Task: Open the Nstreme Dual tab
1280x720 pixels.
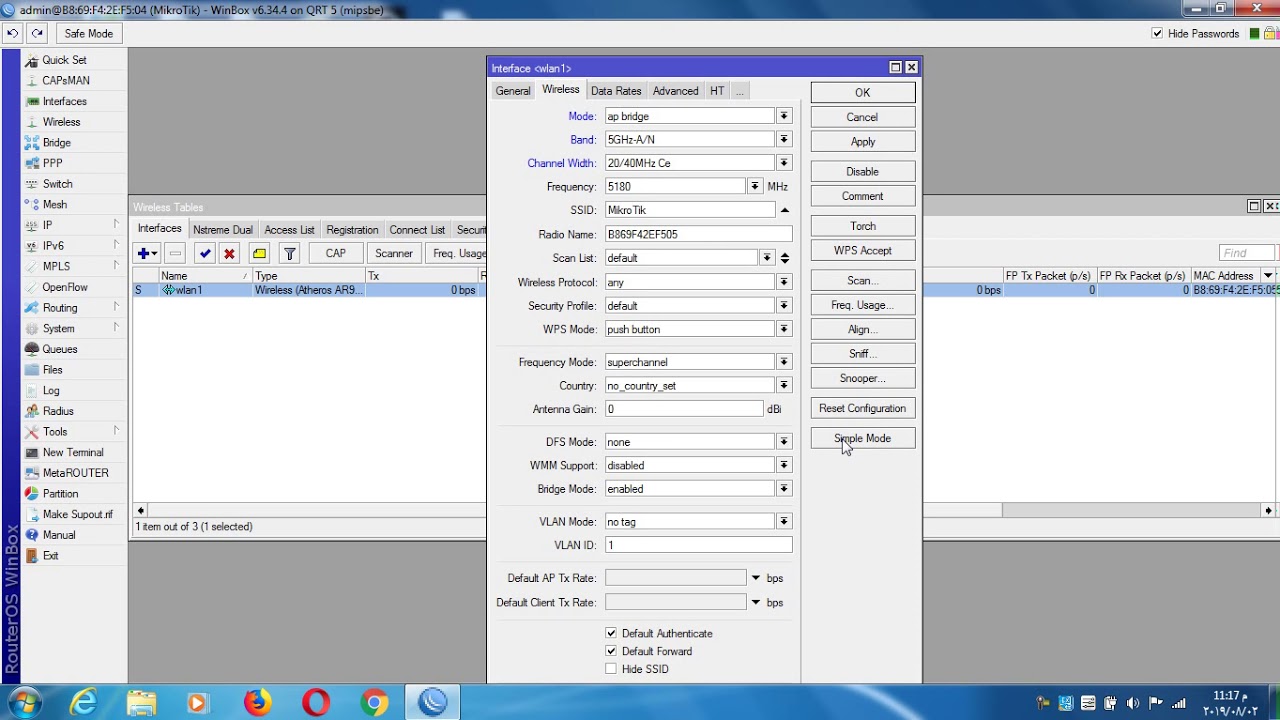Action: click(x=223, y=230)
